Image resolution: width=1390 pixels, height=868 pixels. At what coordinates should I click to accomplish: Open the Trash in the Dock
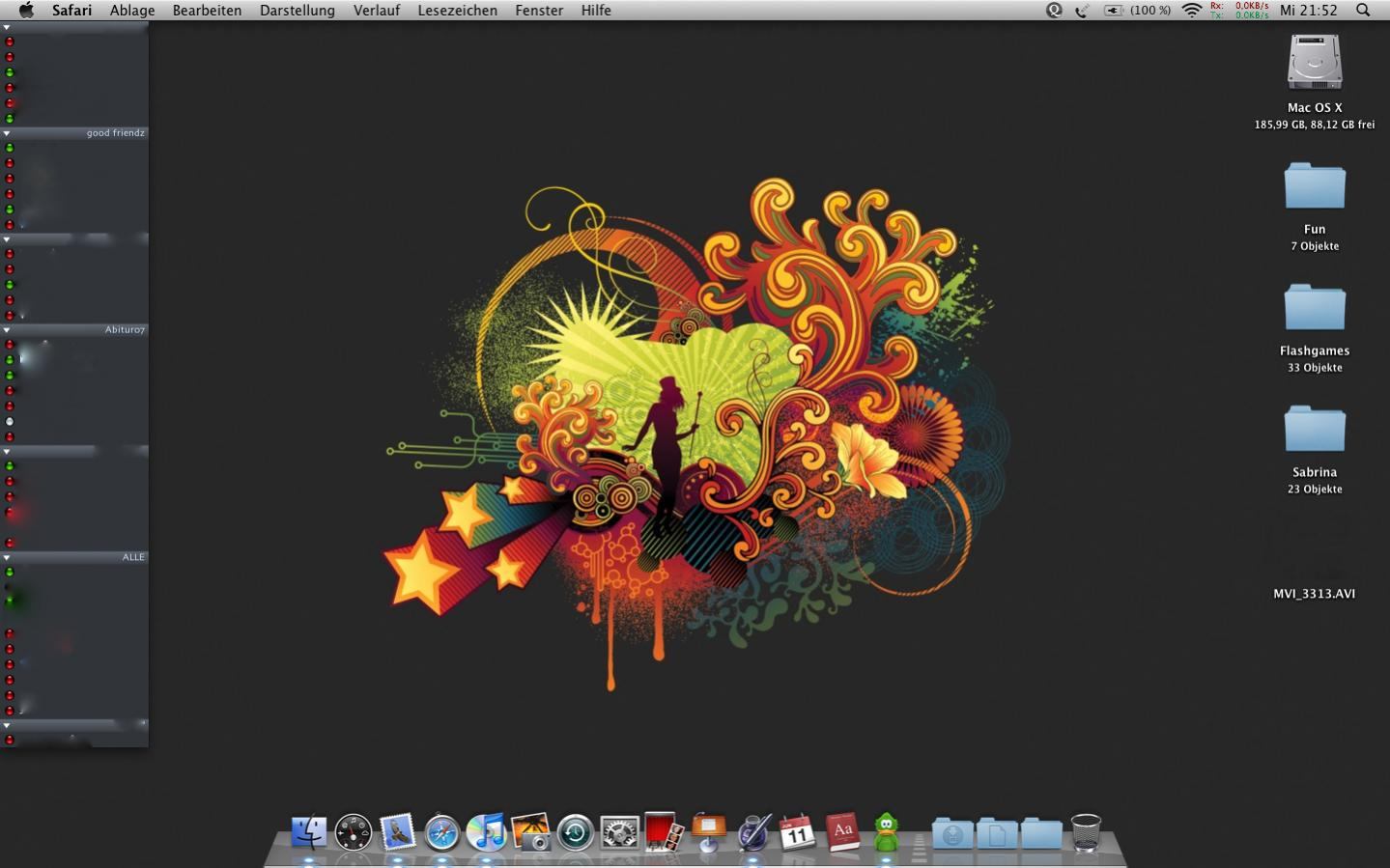tap(1086, 831)
